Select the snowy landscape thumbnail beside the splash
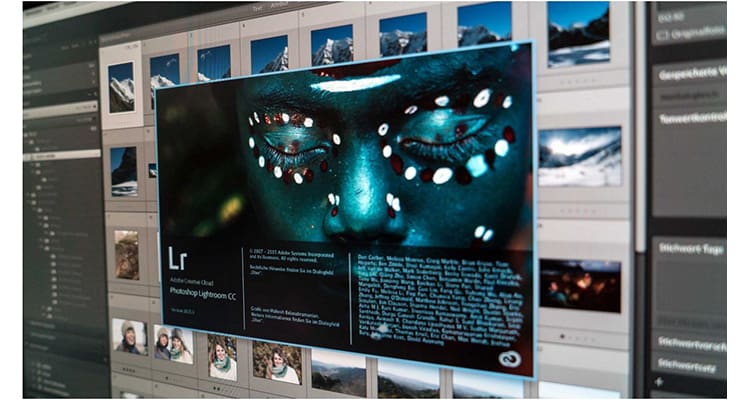 [x=580, y=155]
